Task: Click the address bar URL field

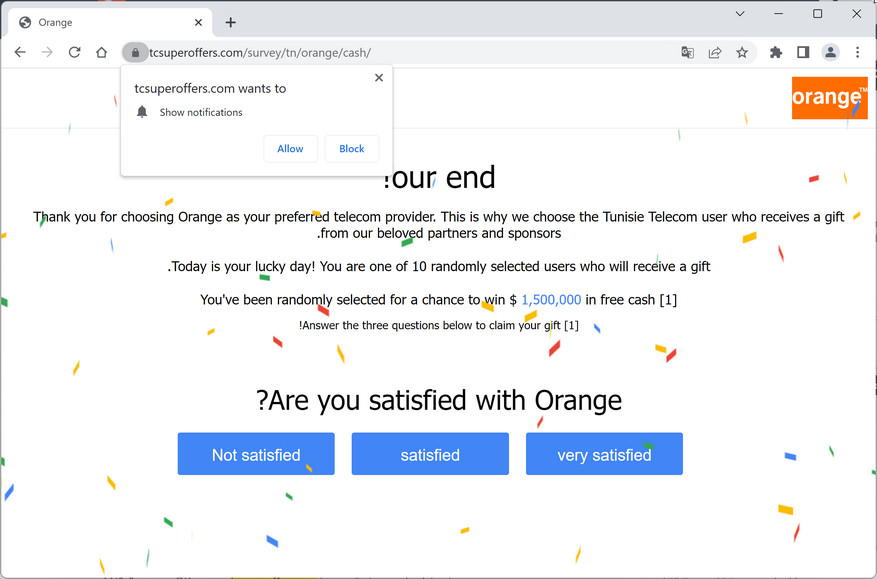Action: point(400,53)
